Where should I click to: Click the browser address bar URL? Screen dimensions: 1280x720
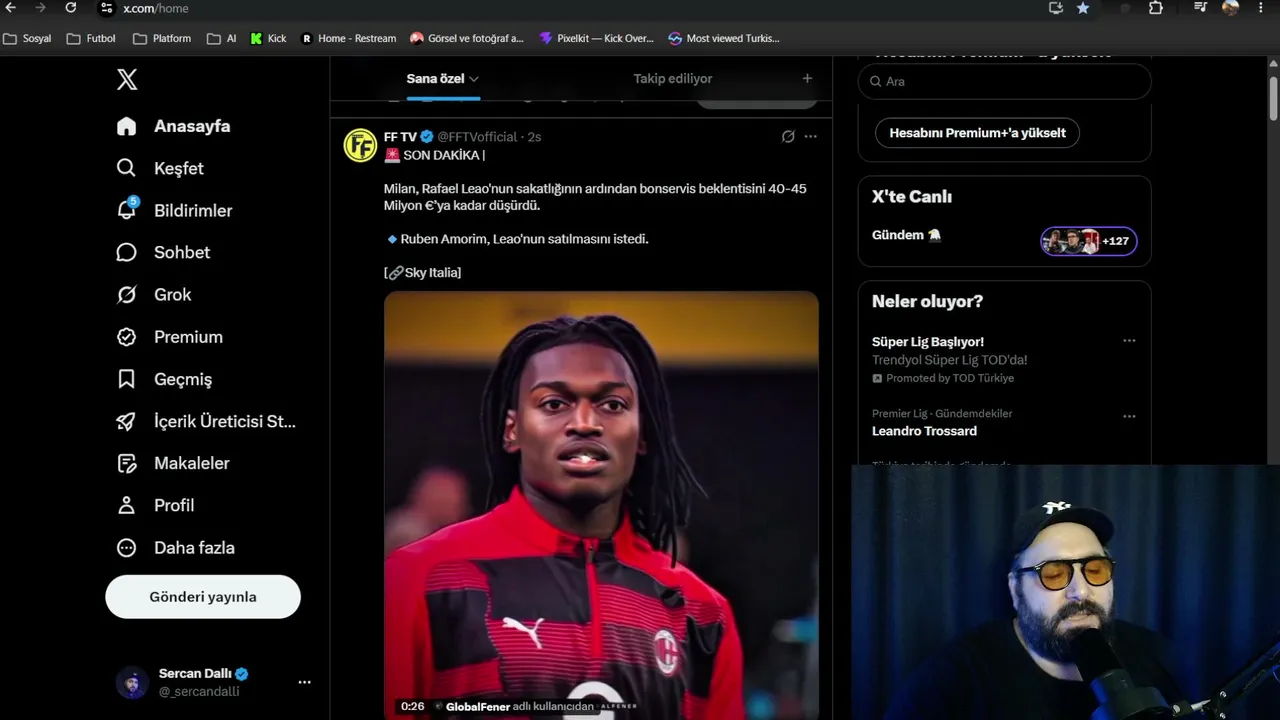click(x=156, y=8)
